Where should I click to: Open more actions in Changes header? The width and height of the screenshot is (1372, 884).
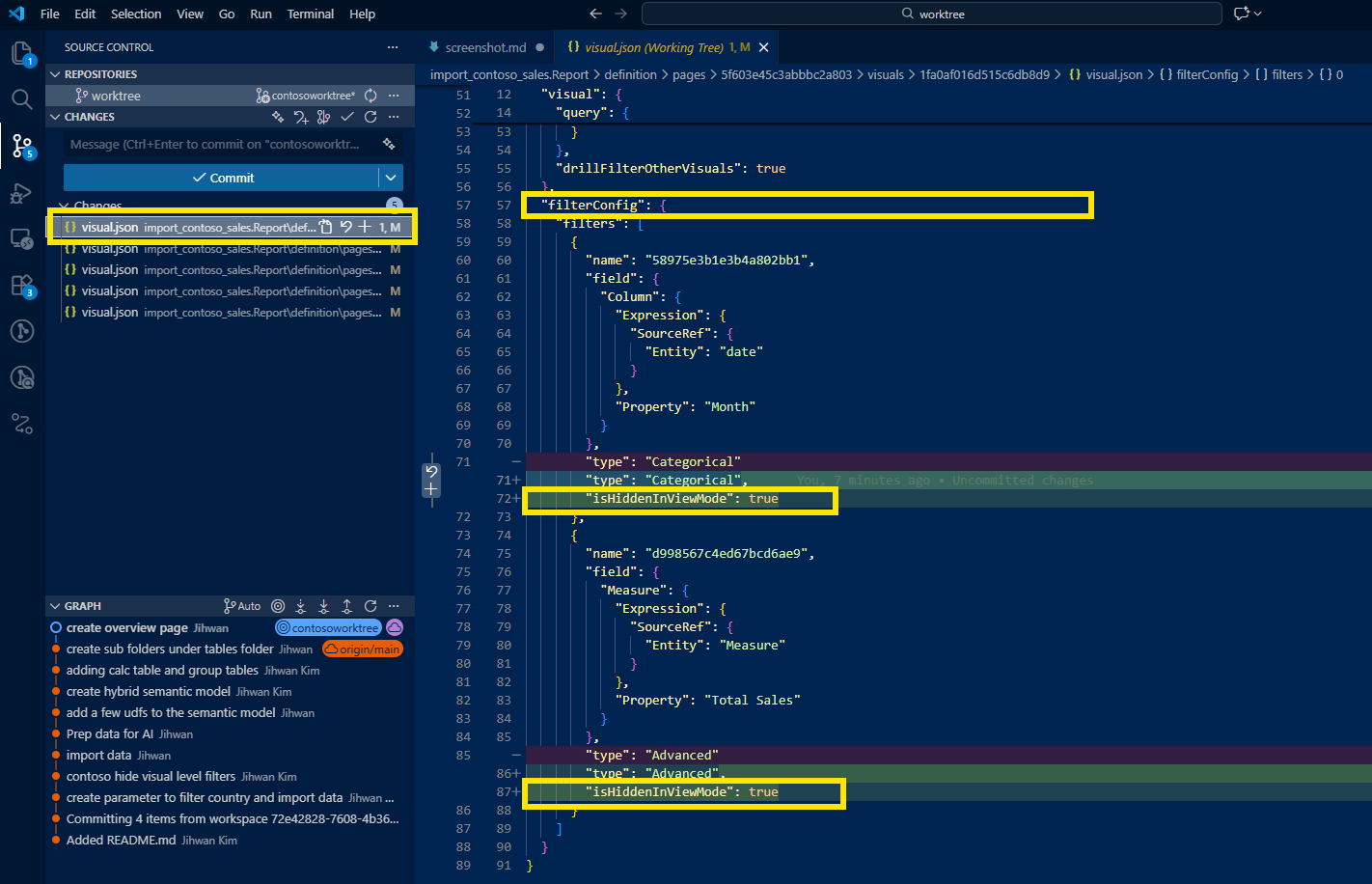[394, 117]
